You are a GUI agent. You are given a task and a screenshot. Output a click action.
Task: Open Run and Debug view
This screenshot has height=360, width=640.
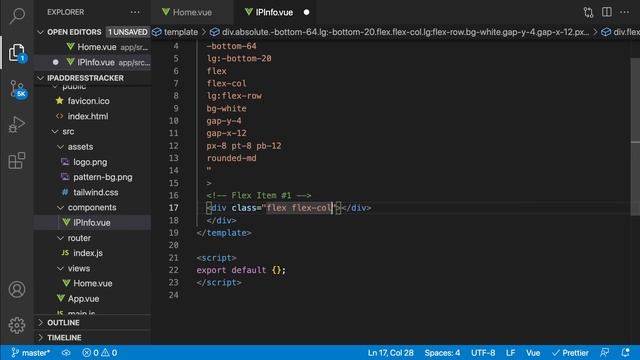[x=17, y=124]
